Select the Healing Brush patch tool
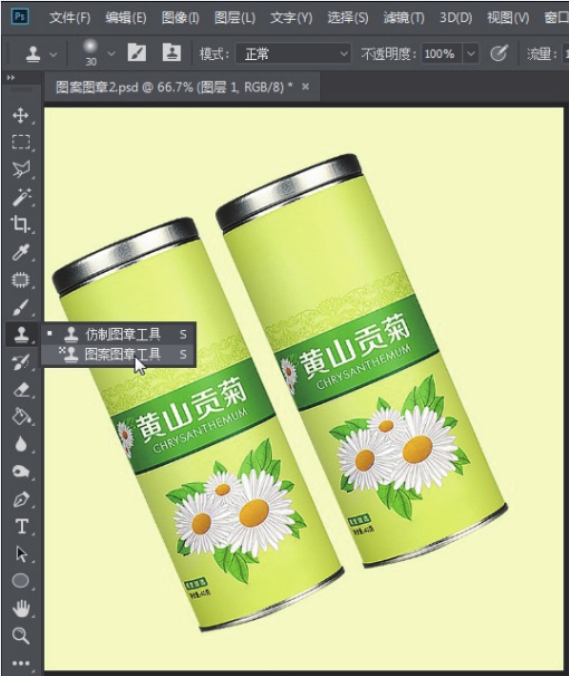 20,280
